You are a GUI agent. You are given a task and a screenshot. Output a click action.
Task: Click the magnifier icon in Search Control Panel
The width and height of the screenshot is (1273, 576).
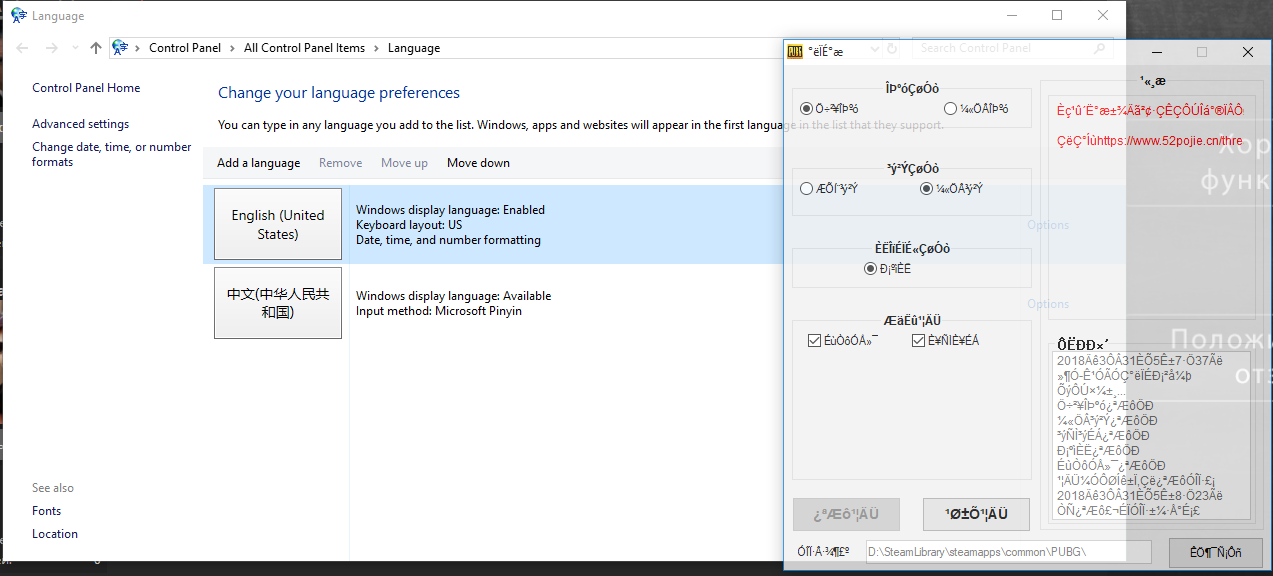1099,47
